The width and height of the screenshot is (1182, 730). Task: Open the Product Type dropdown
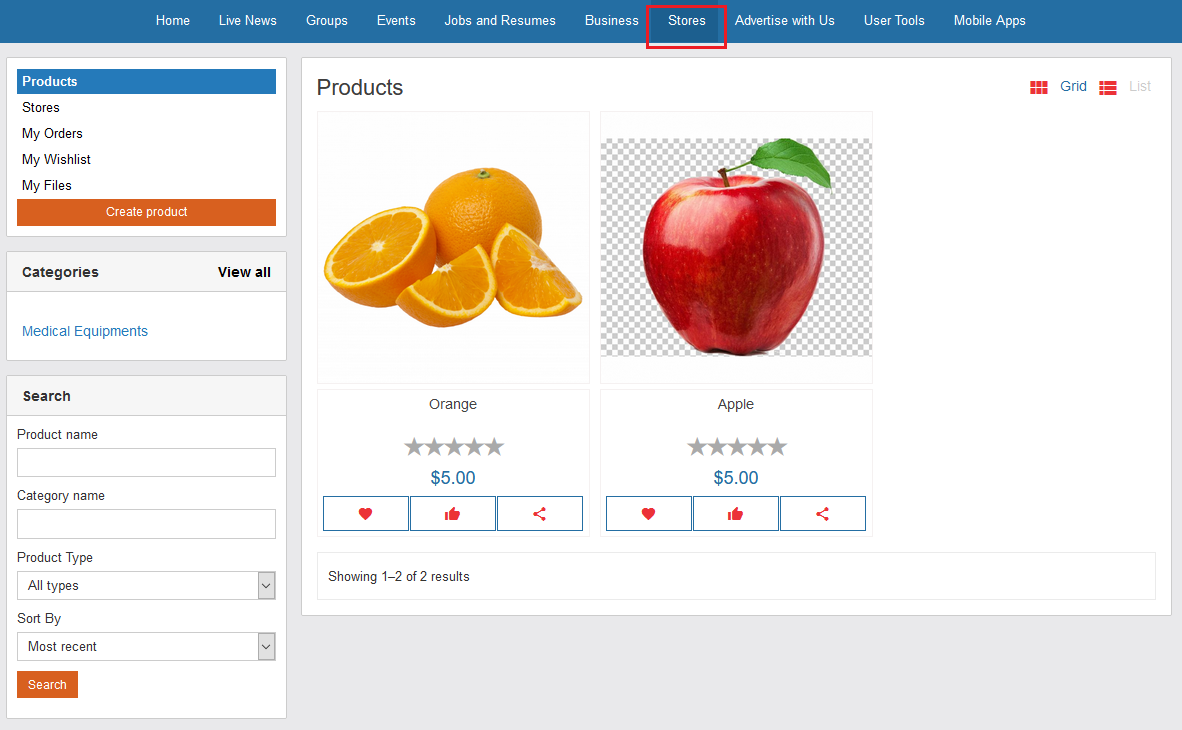tap(146, 586)
